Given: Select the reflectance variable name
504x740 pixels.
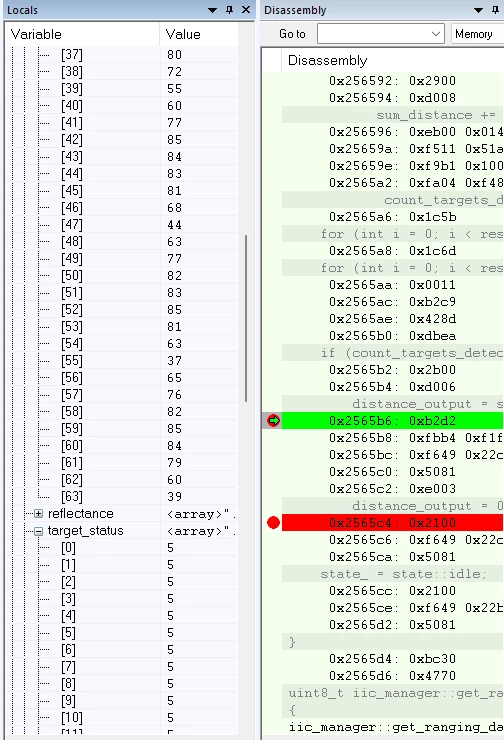Looking at the screenshot, I should [81, 513].
